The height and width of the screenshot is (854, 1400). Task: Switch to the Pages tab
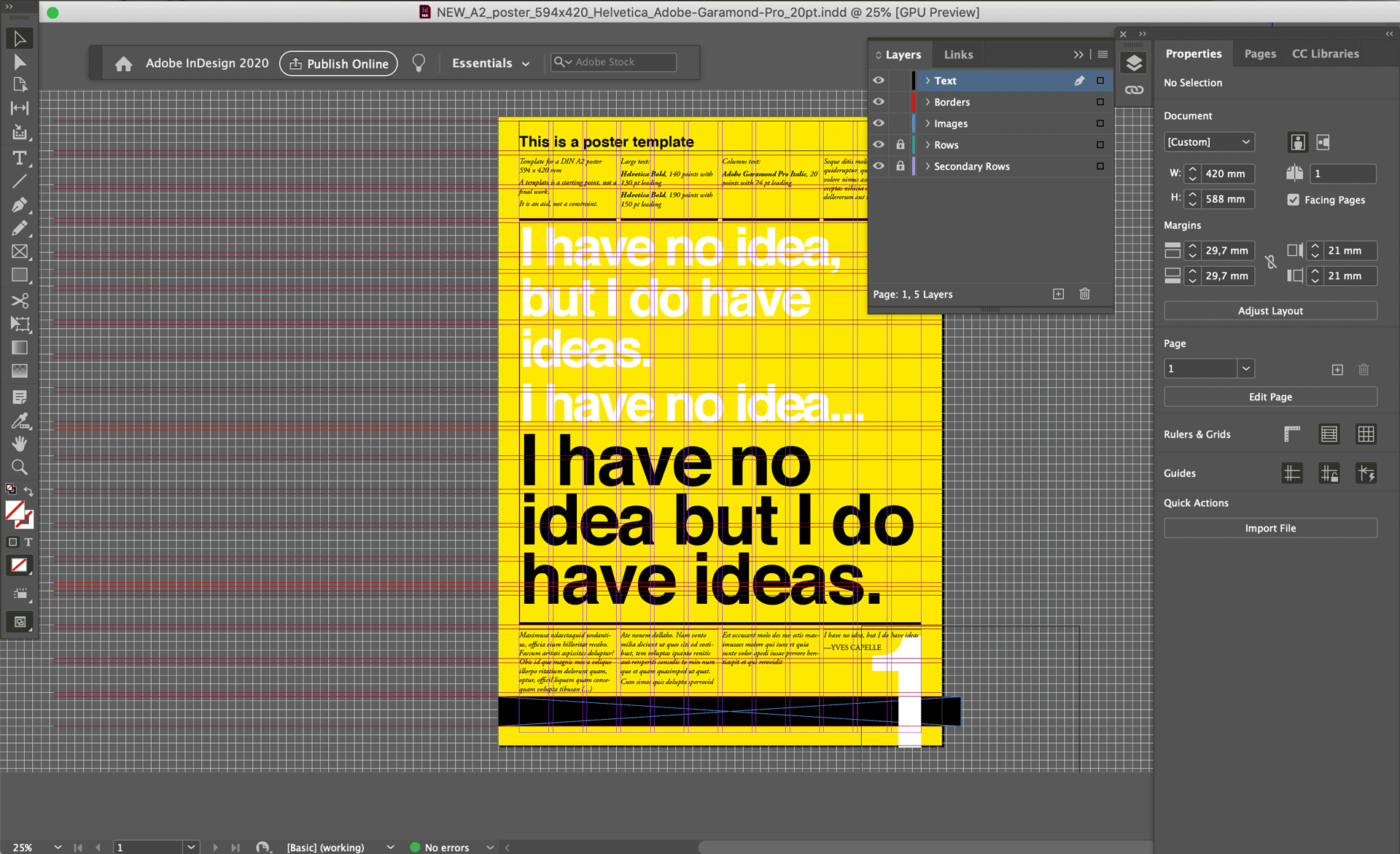pos(1259,54)
